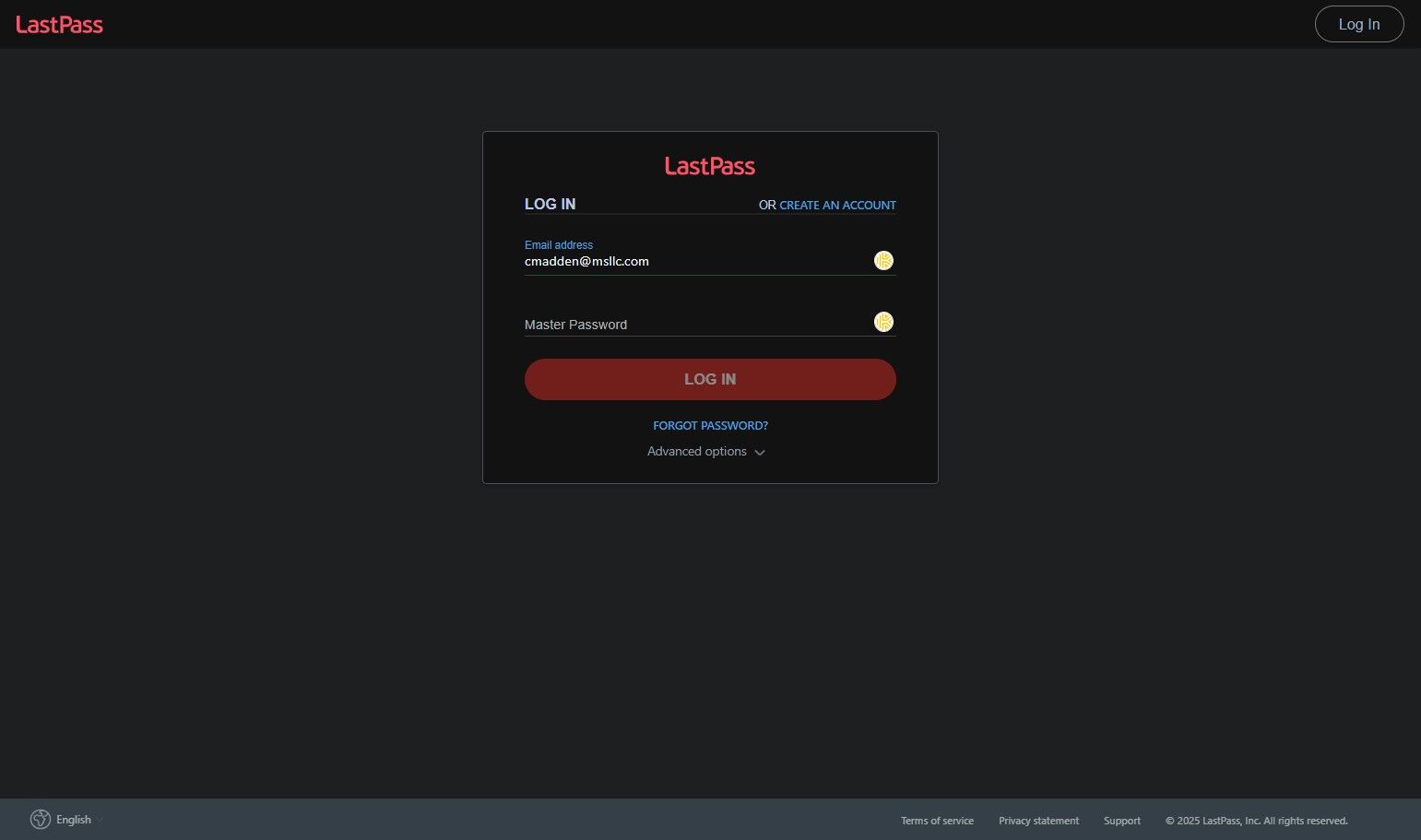This screenshot has height=840, width=1421.
Task: Expand Advanced options
Action: tap(706, 452)
